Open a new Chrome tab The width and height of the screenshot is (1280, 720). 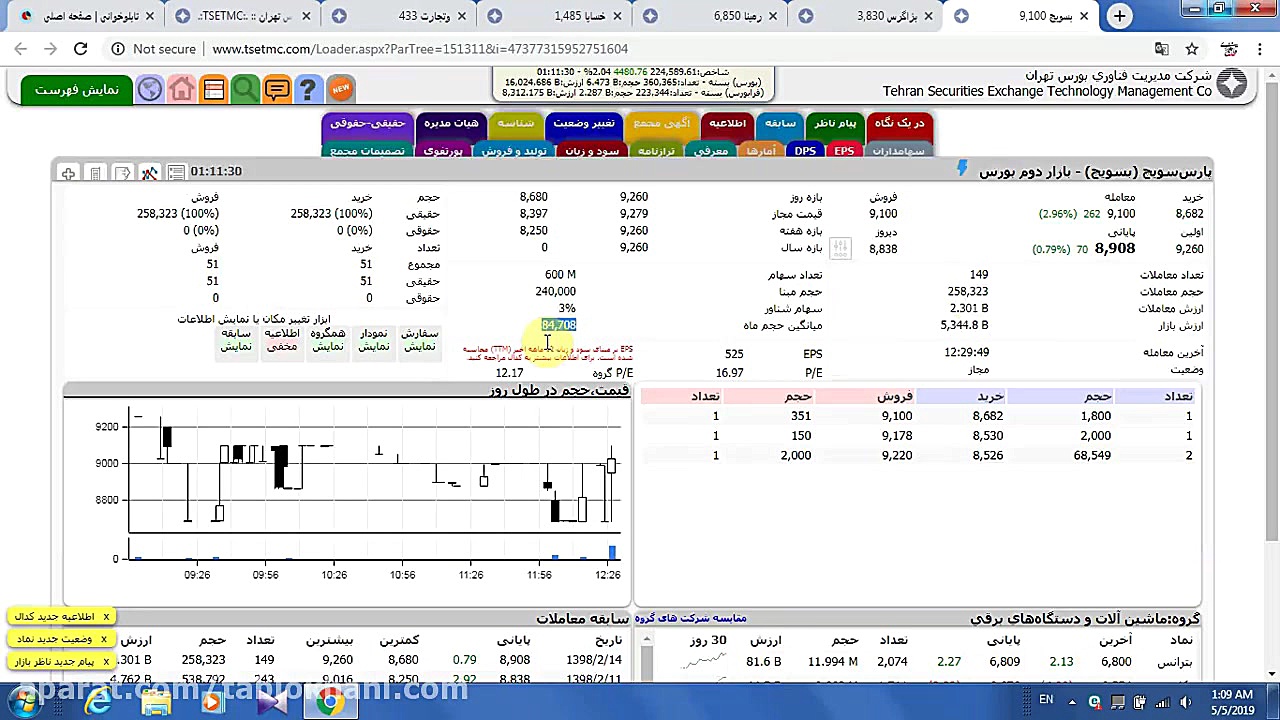[x=1119, y=16]
